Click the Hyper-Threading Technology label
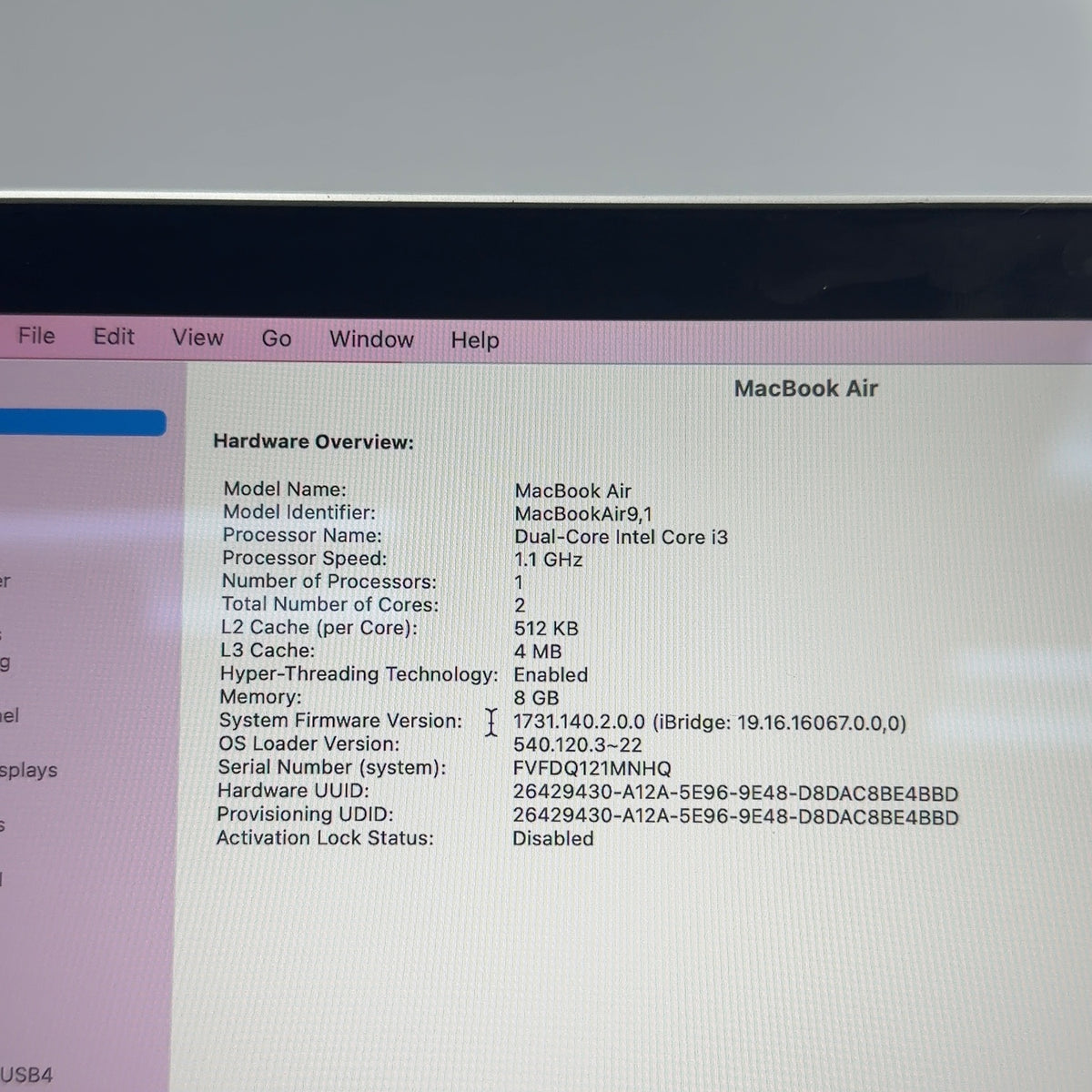1092x1092 pixels. click(x=359, y=674)
